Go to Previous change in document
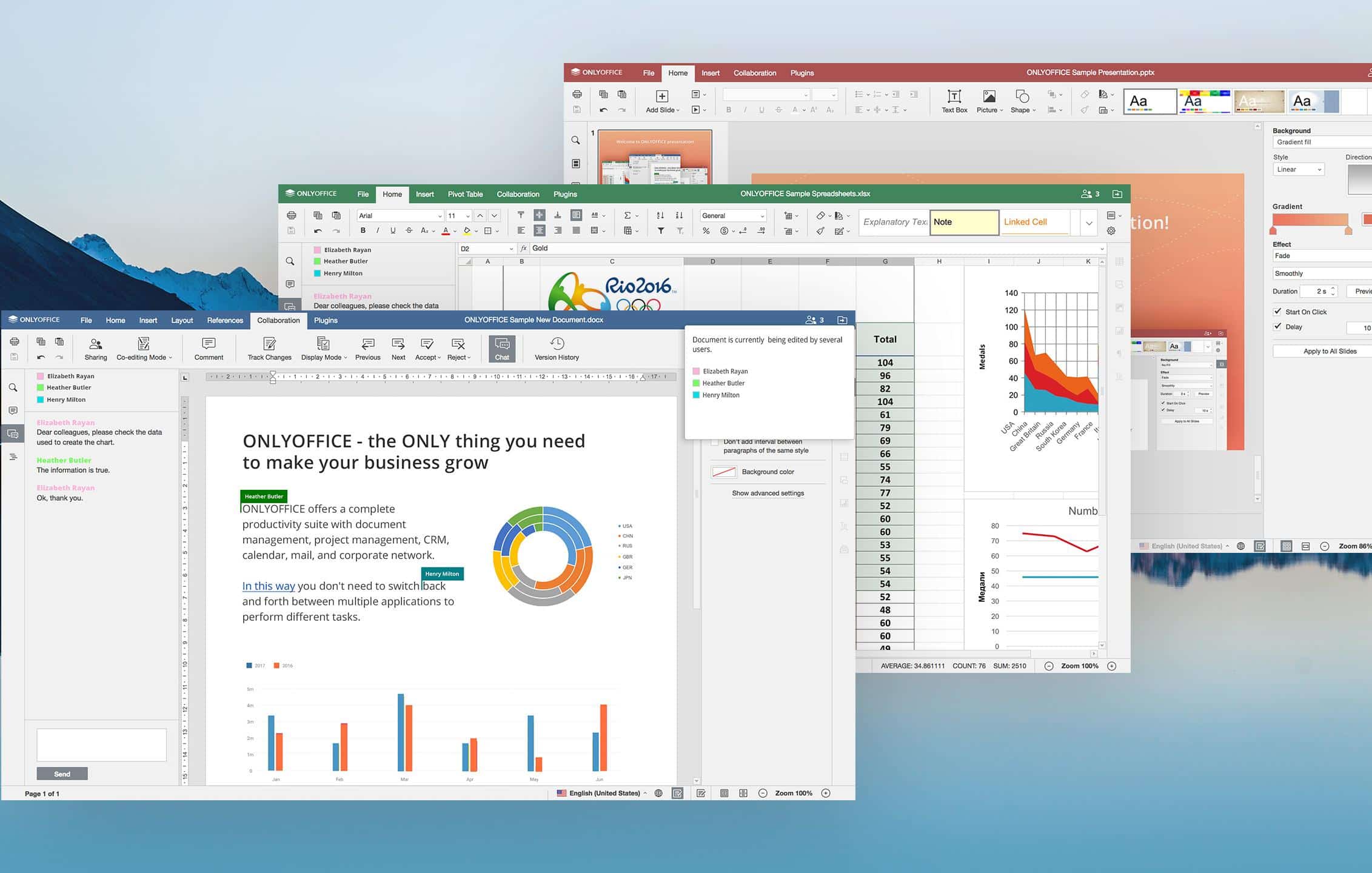This screenshot has height=873, width=1372. (x=367, y=349)
